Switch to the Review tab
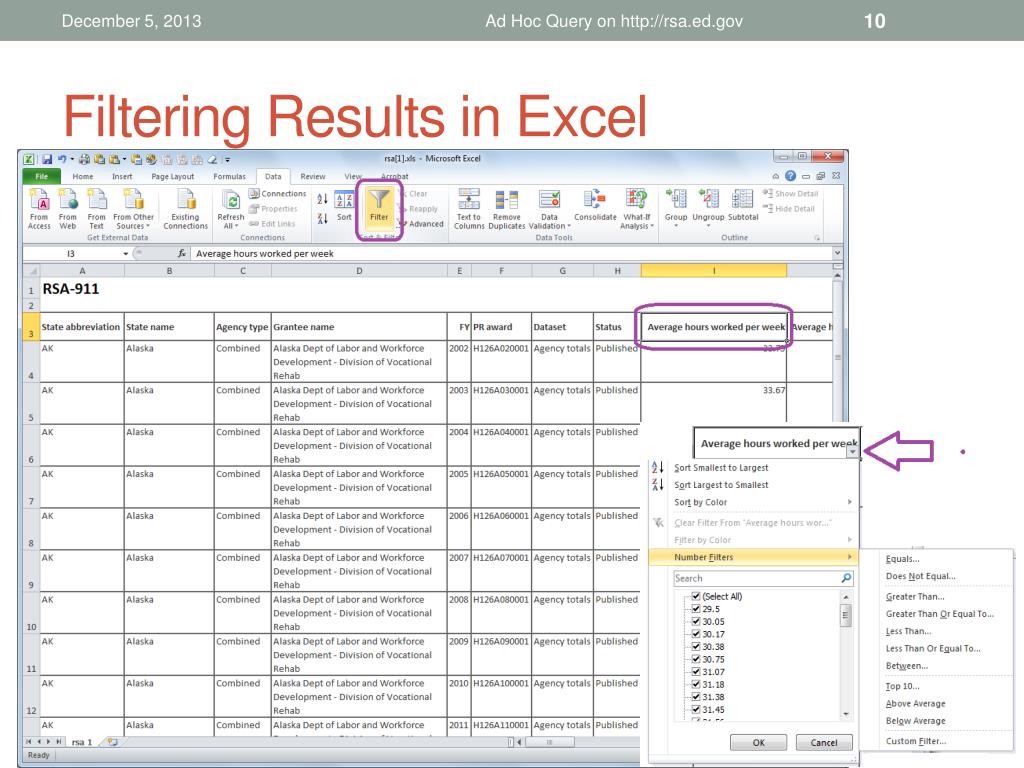1024x768 pixels. (x=313, y=176)
